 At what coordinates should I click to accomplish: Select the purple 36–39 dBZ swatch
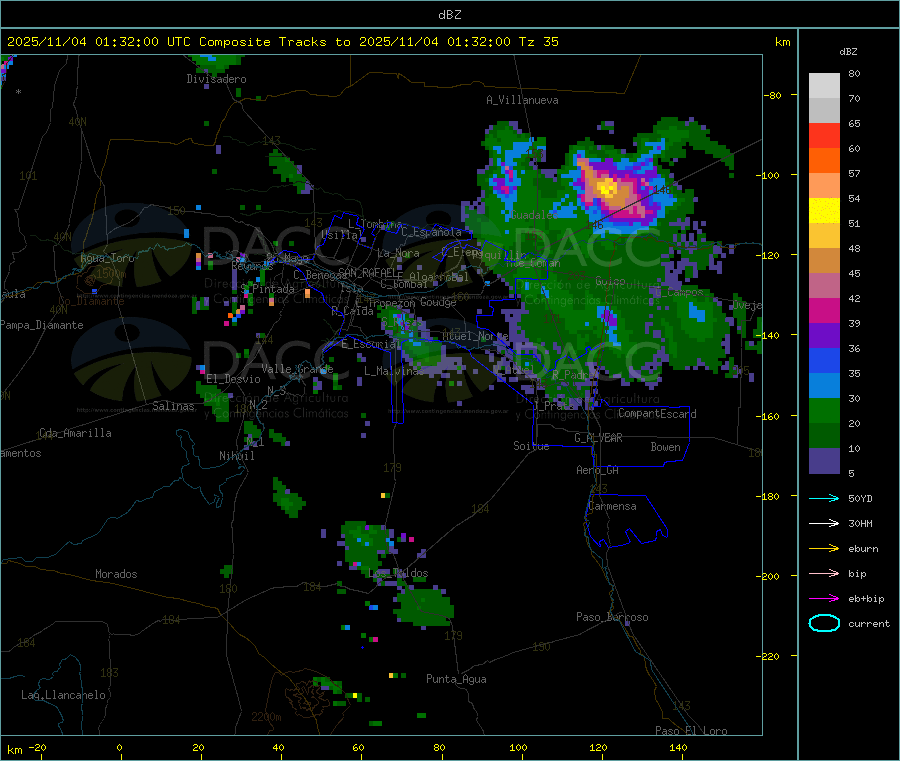click(824, 336)
